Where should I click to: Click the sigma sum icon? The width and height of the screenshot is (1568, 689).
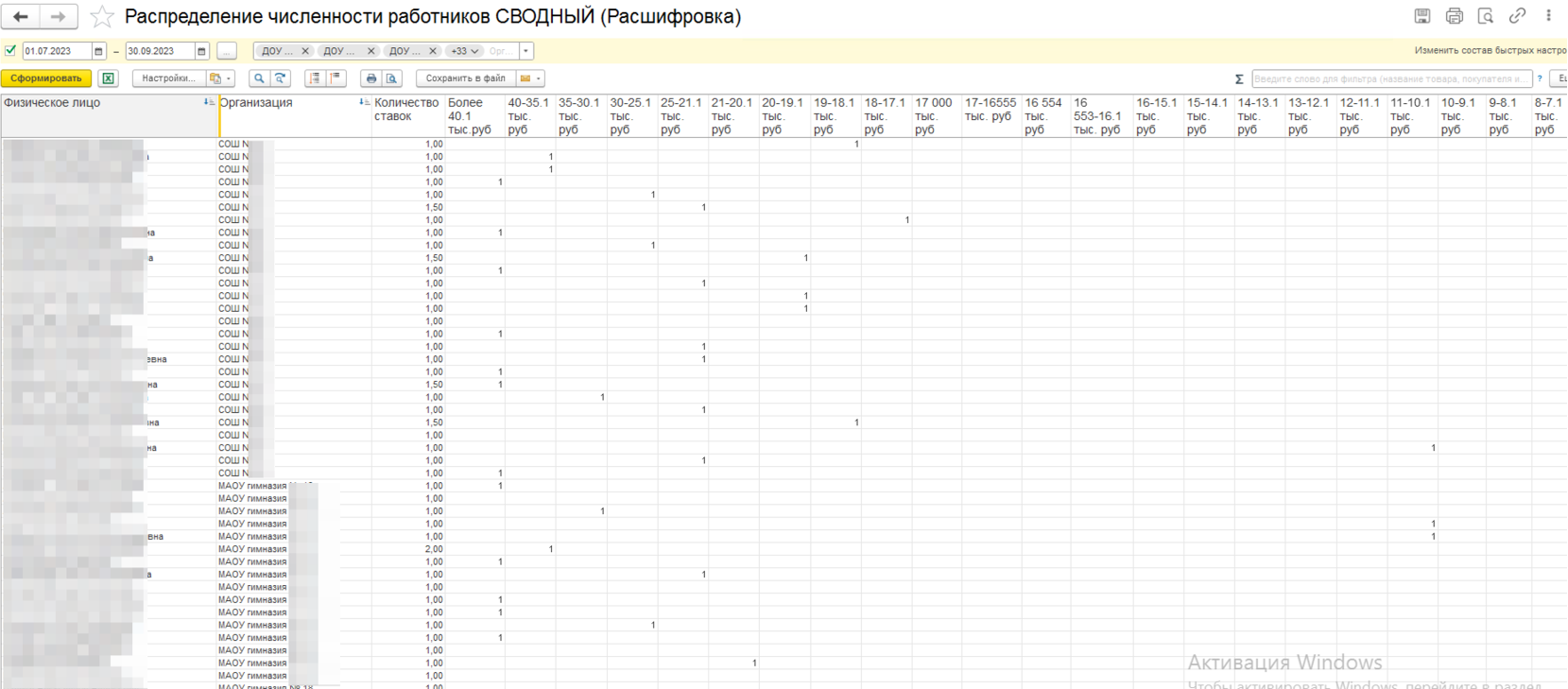(1239, 79)
